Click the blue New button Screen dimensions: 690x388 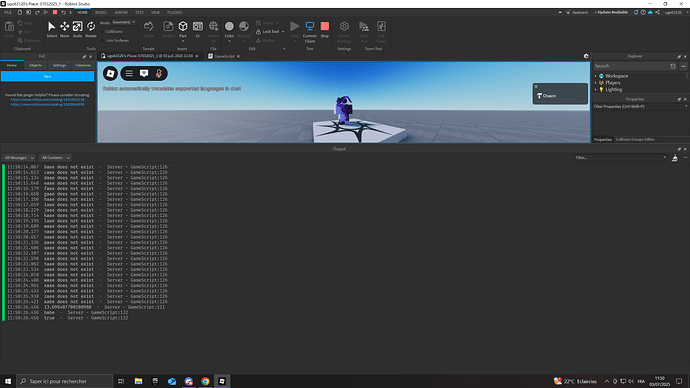tap(48, 77)
